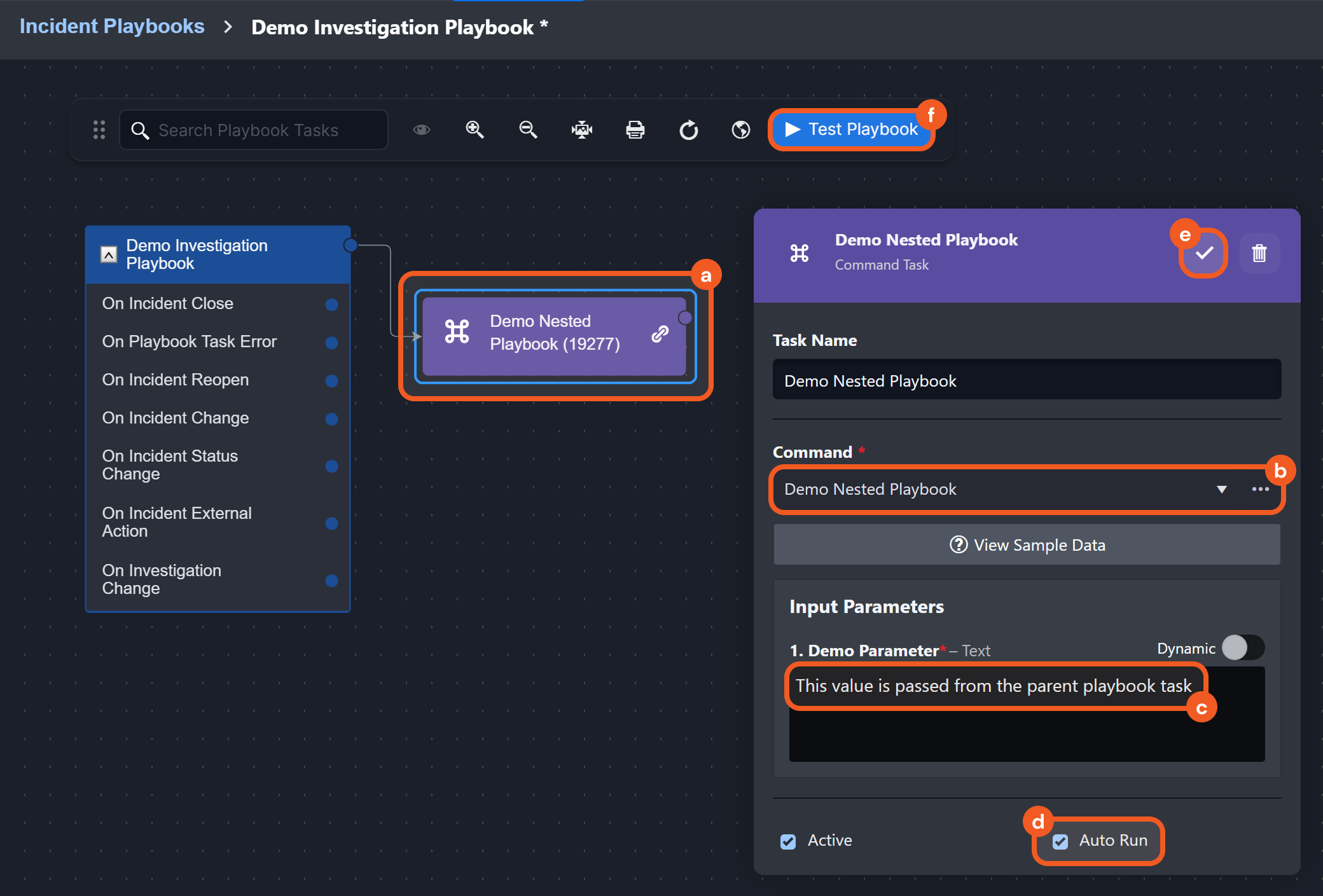Click the Test Playbook button
1323x896 pixels.
851,130
